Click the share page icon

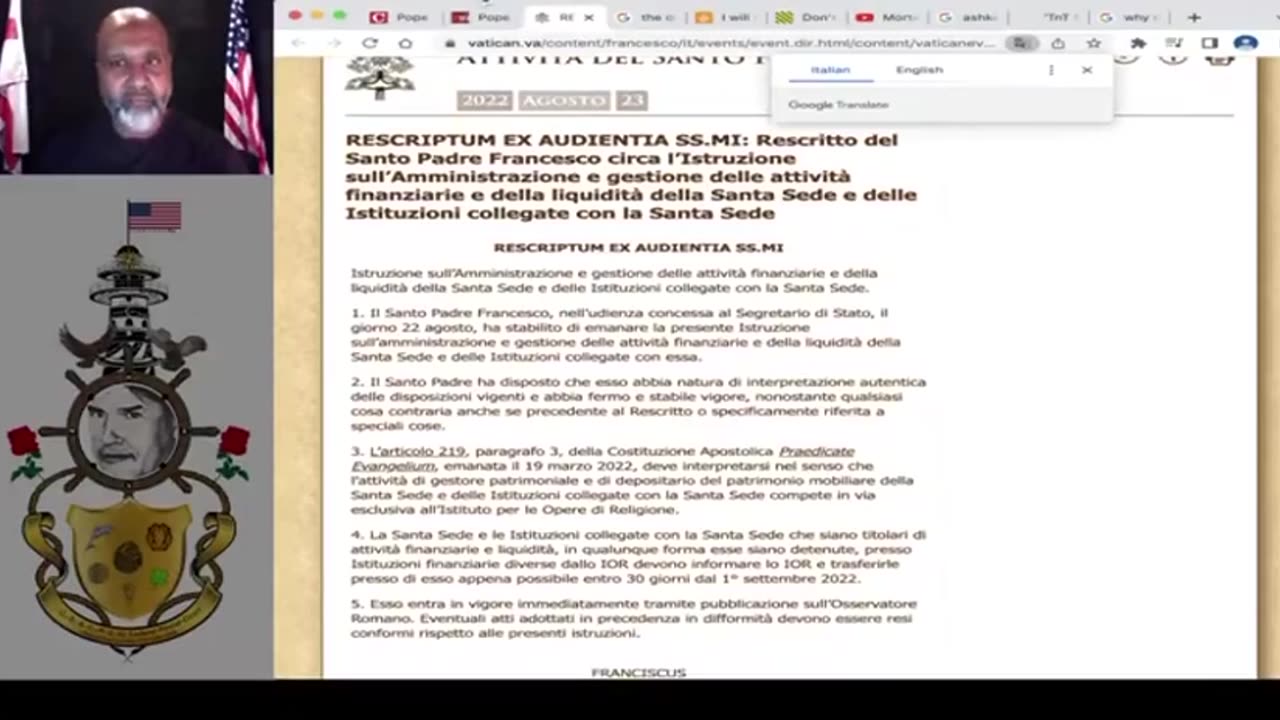(1058, 43)
